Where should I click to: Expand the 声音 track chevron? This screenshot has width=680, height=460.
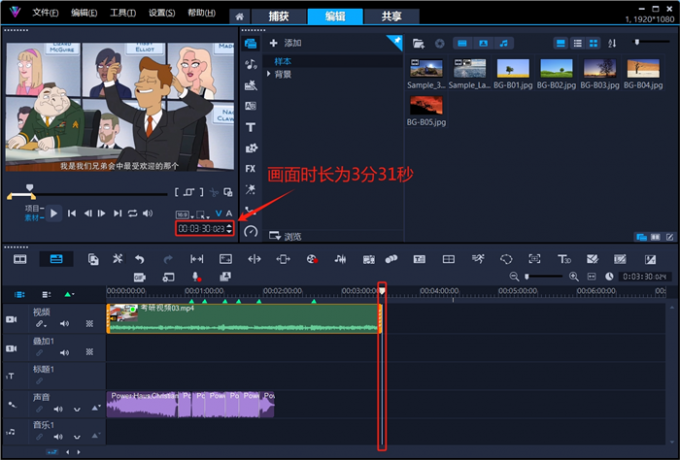click(77, 409)
